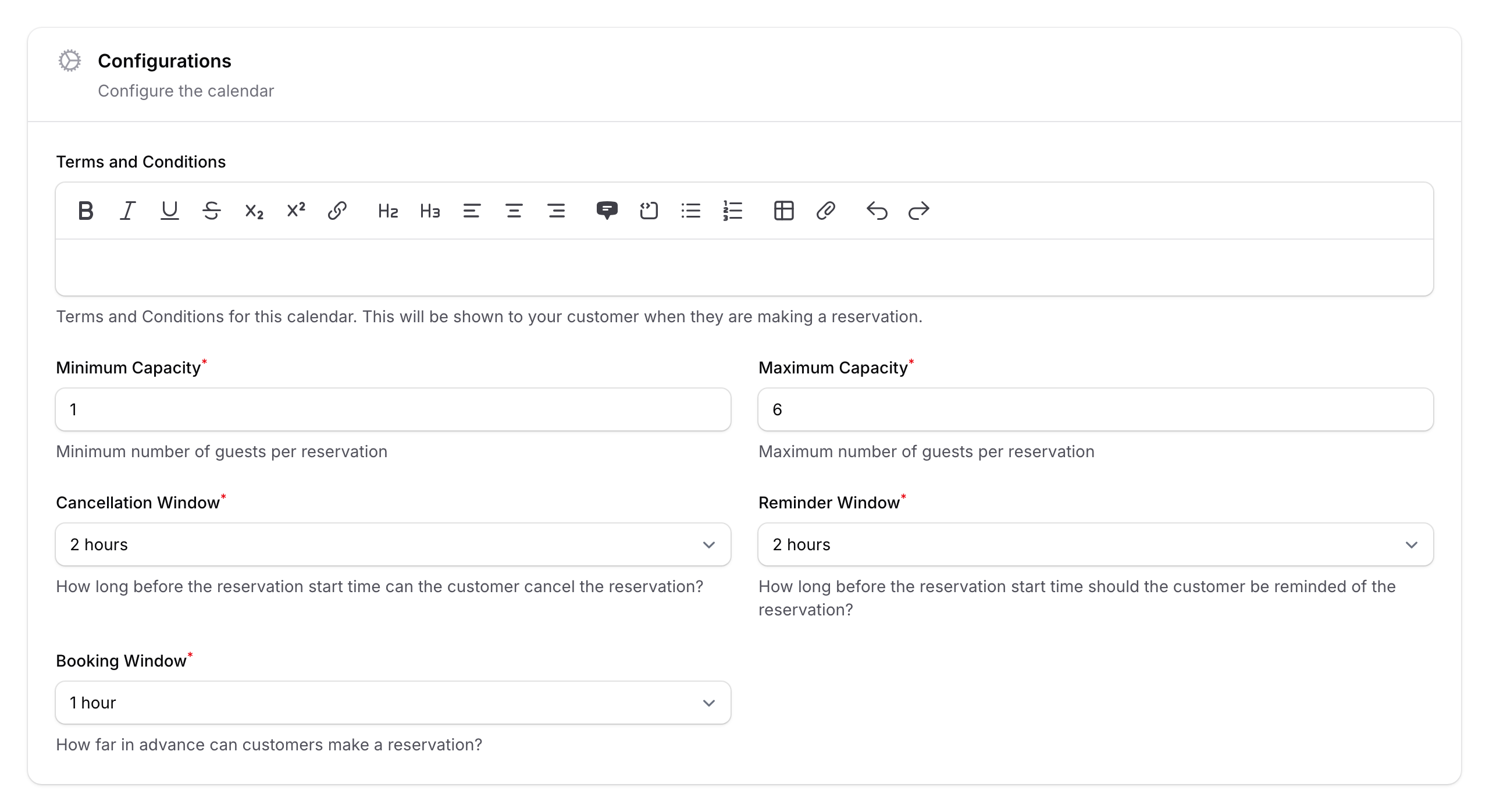Insert a hyperlink in the editor

(337, 211)
